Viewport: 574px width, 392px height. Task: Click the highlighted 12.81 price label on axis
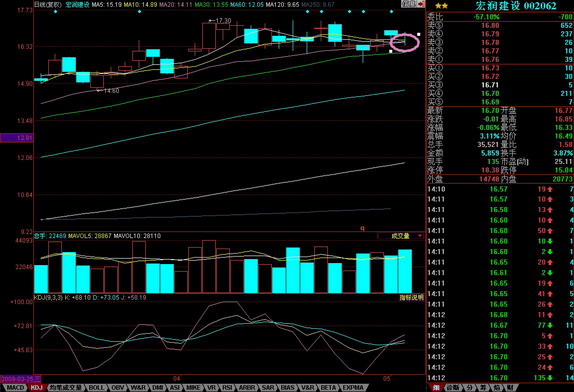coord(16,138)
